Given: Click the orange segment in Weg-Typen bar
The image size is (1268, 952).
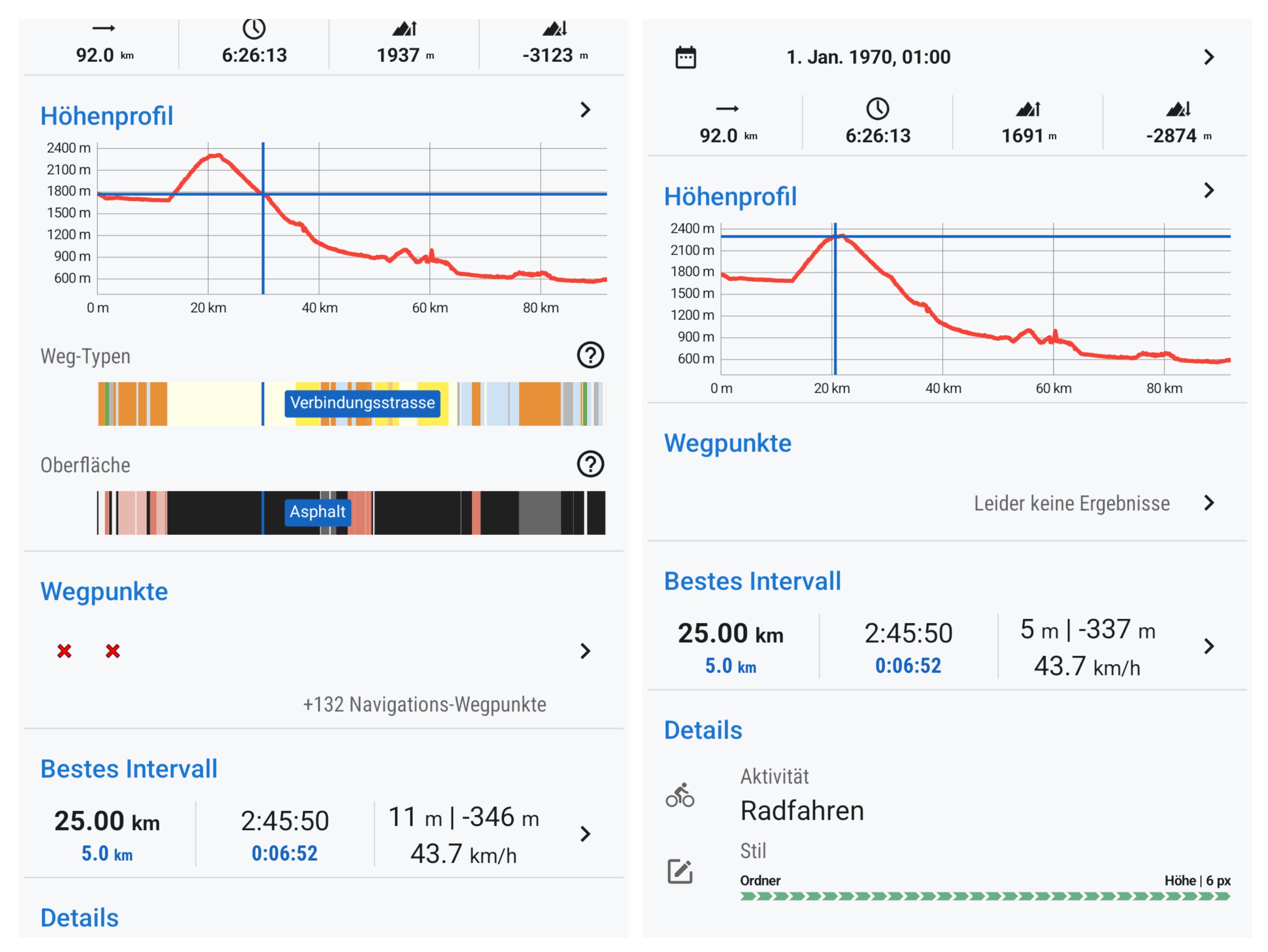Looking at the screenshot, I should point(539,404).
